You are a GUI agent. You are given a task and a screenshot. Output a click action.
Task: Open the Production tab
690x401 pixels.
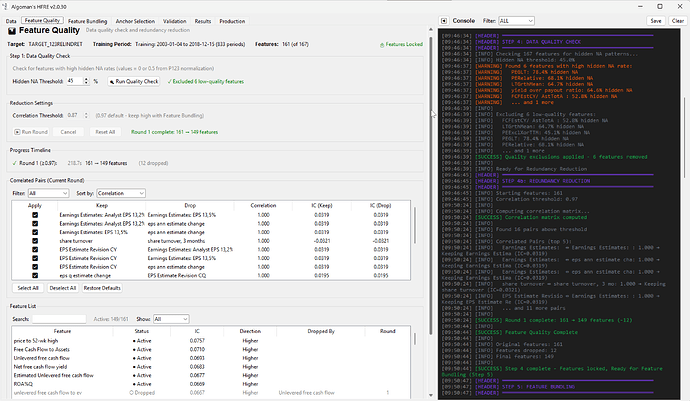[232, 21]
